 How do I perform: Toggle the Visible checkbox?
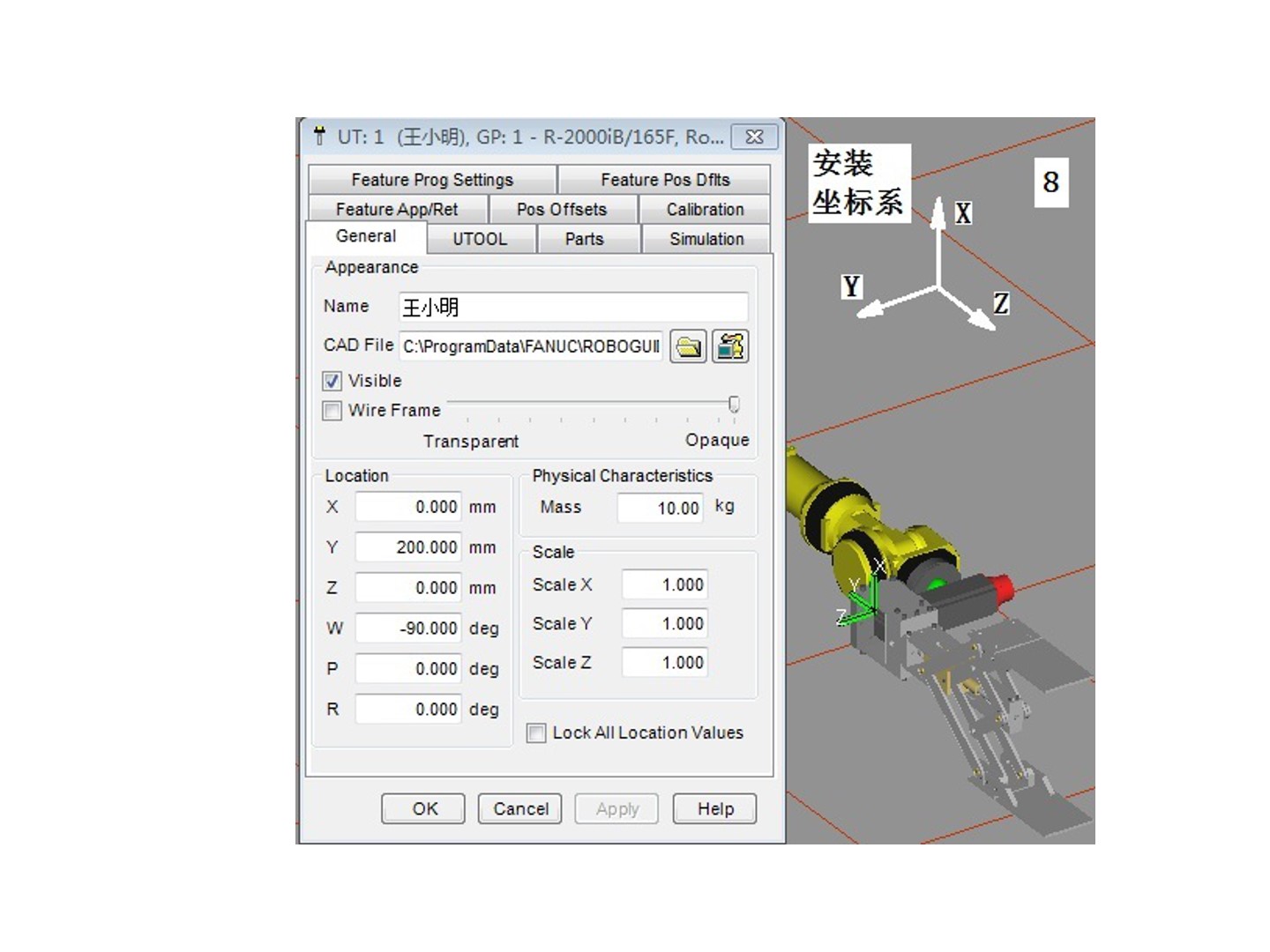click(332, 382)
